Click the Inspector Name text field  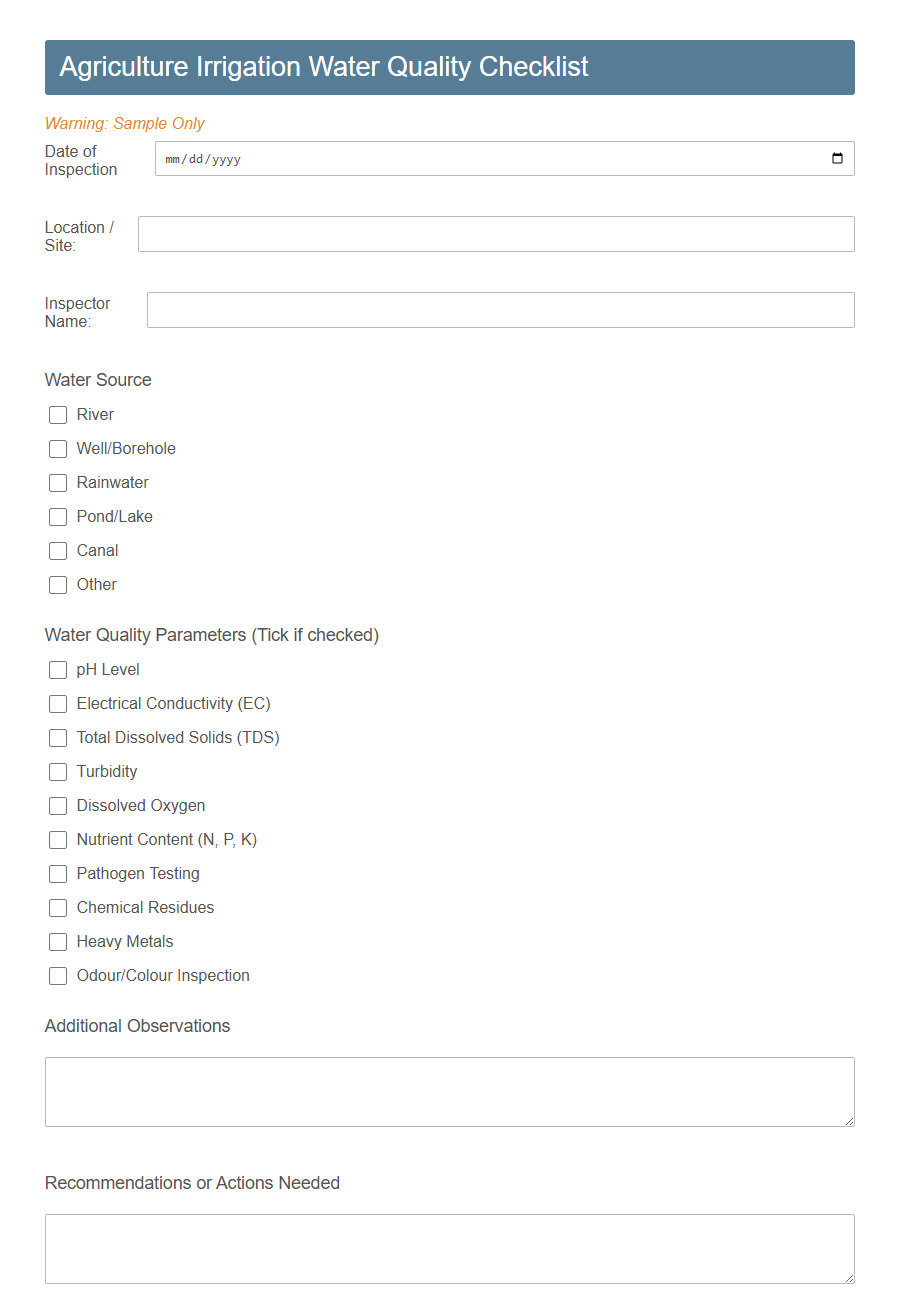[500, 310]
